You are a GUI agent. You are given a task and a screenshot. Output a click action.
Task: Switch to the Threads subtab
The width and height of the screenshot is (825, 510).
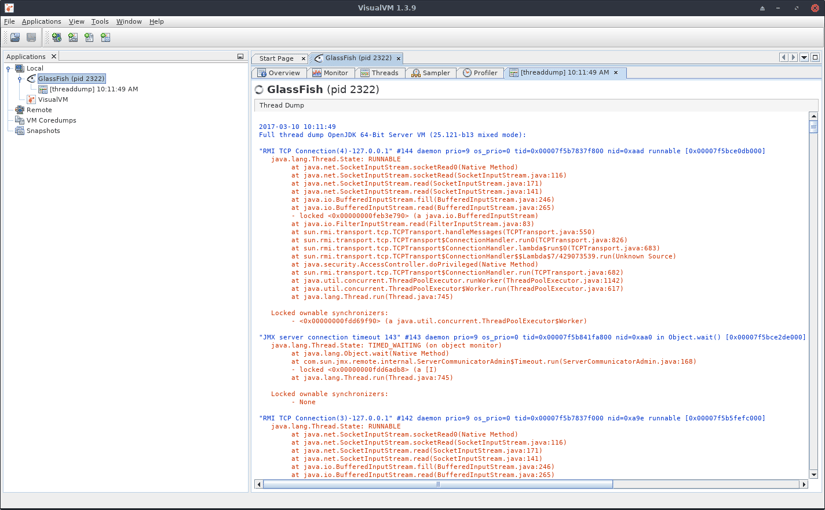coord(379,73)
